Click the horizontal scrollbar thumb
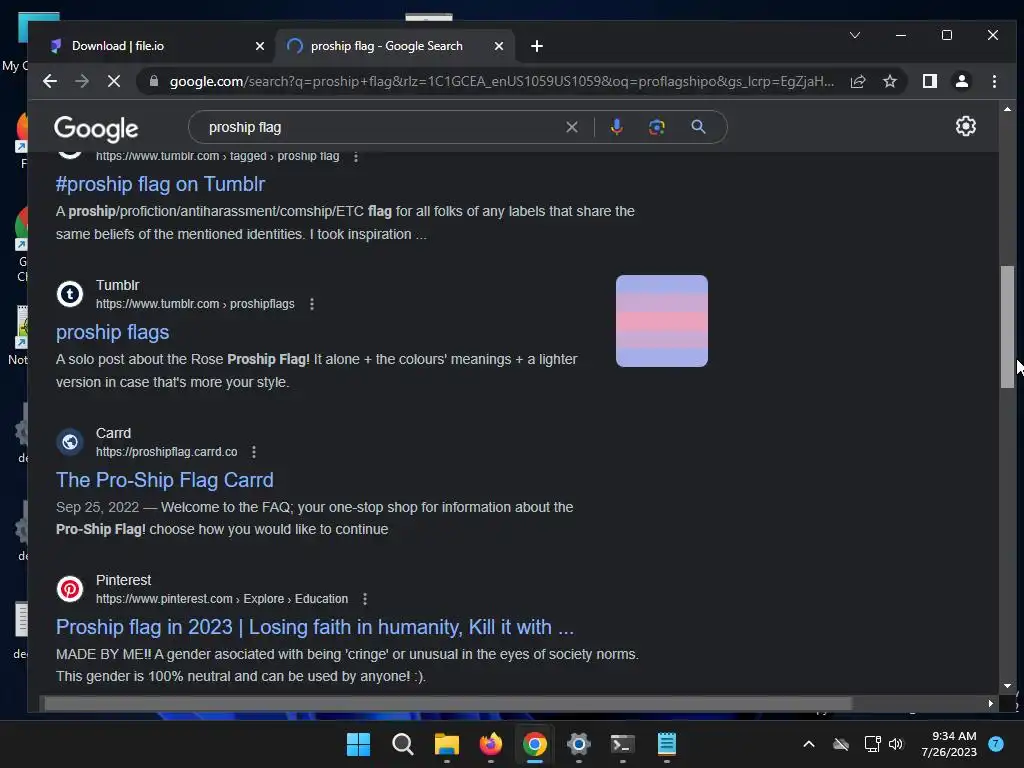 (448, 703)
